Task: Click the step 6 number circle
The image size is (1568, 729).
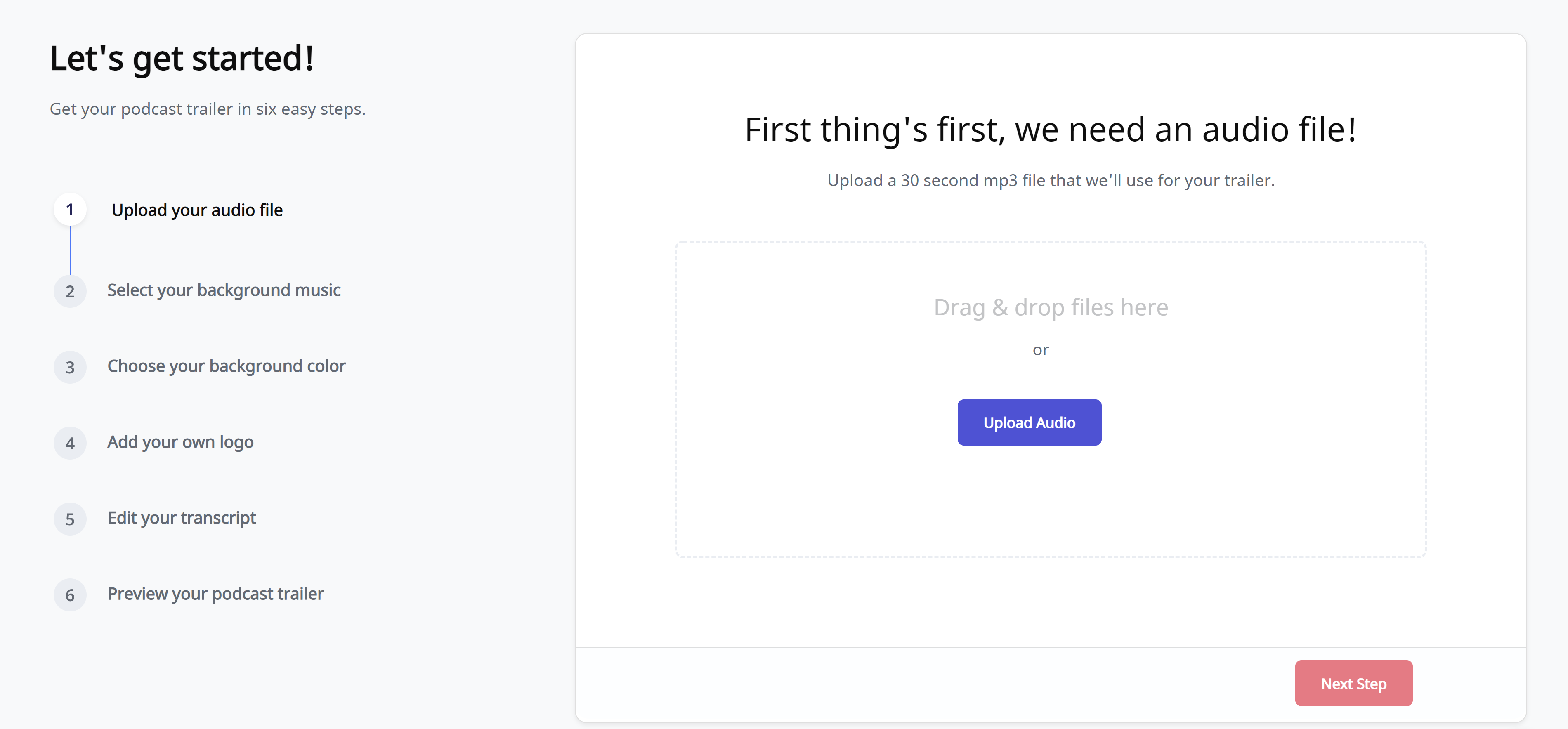Action: pos(70,595)
